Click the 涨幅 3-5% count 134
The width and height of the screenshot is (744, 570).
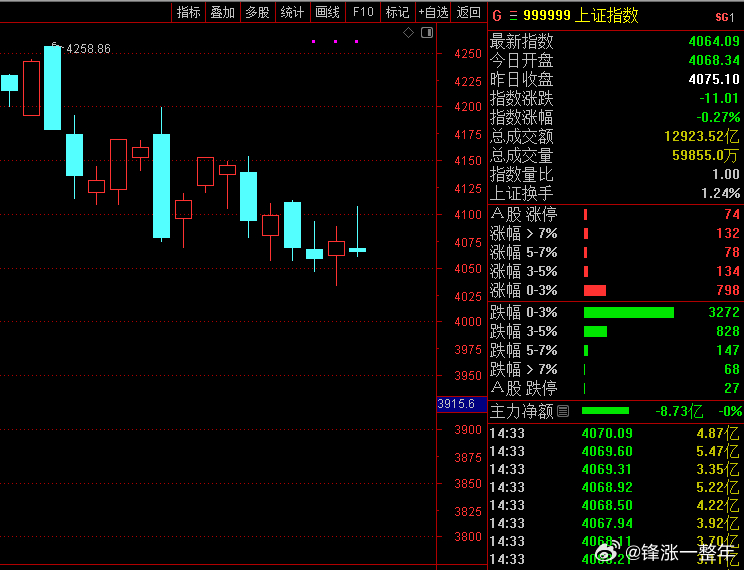[x=728, y=271]
